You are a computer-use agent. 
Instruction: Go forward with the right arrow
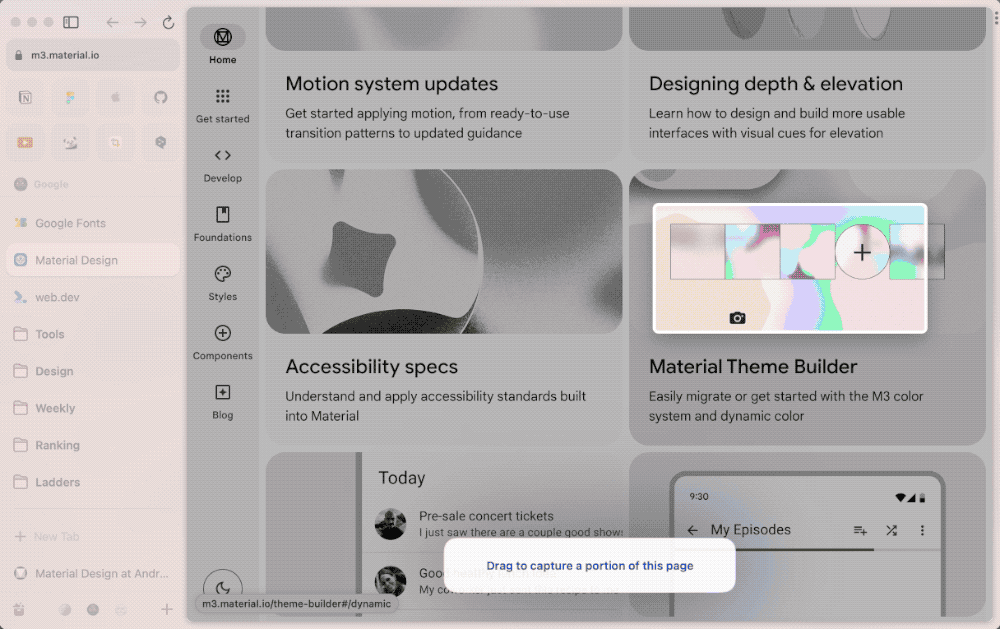pyautogui.click(x=140, y=22)
